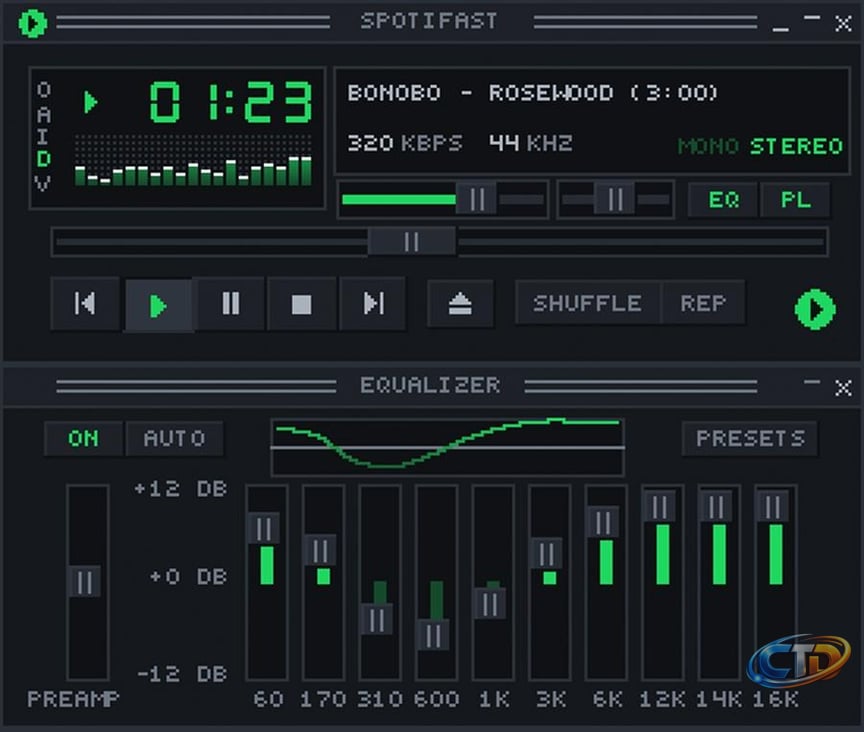
Task: Close the Equalizer window
Action: point(843,387)
